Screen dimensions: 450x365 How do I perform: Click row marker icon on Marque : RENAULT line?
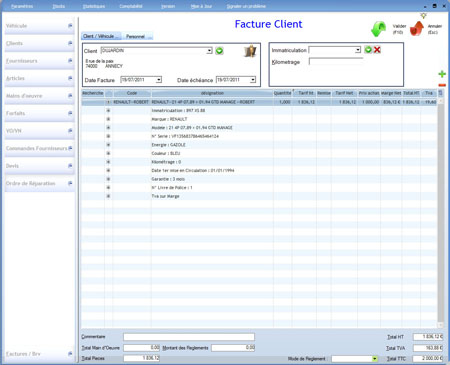click(108, 119)
